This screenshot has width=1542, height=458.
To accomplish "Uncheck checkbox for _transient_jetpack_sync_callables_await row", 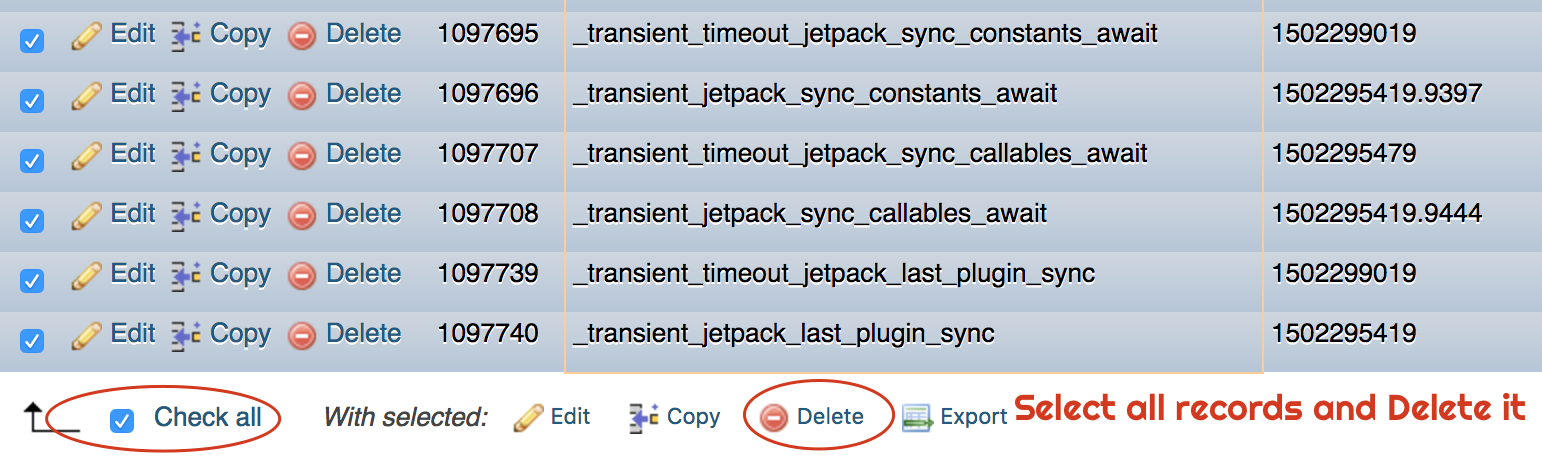I will tap(32, 221).
